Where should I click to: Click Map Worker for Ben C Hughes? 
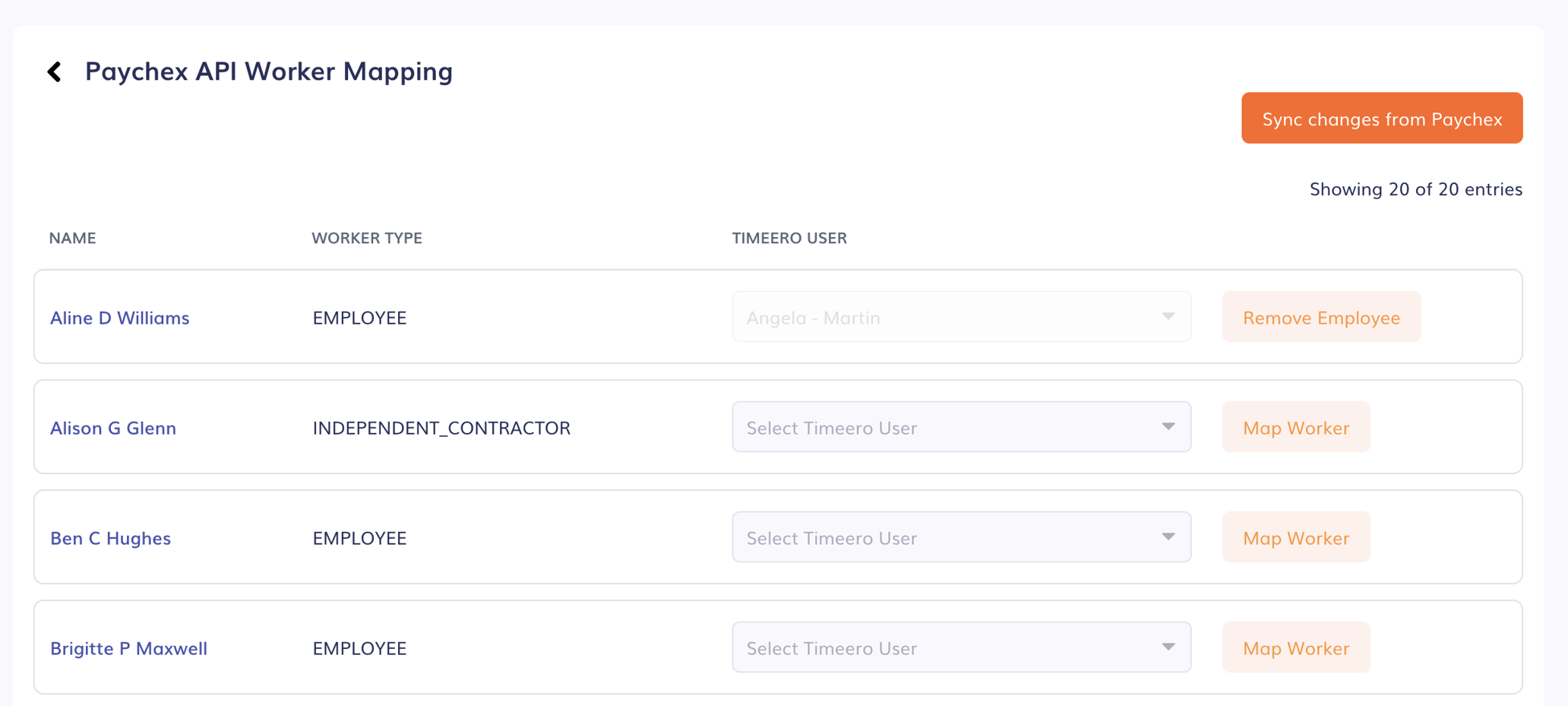[1296, 537]
